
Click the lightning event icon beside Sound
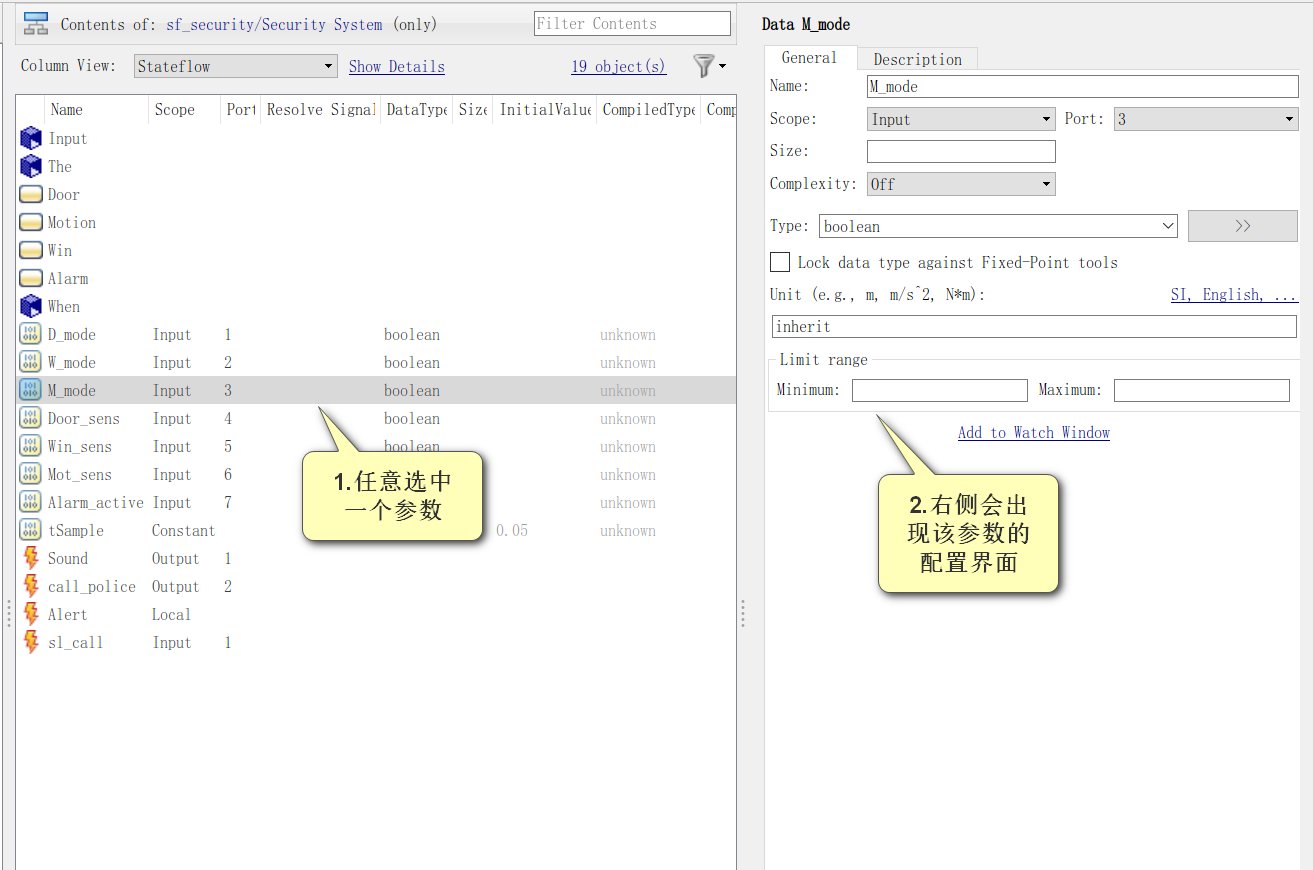click(30, 558)
